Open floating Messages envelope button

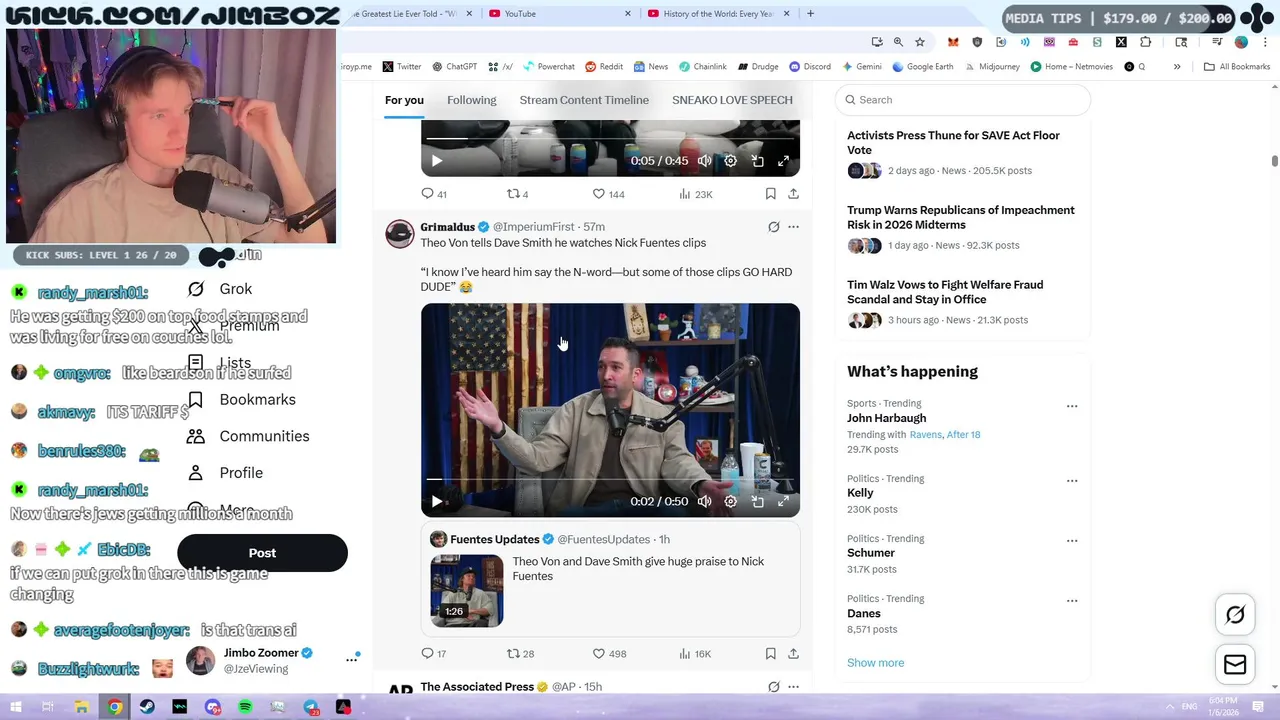click(x=1235, y=665)
